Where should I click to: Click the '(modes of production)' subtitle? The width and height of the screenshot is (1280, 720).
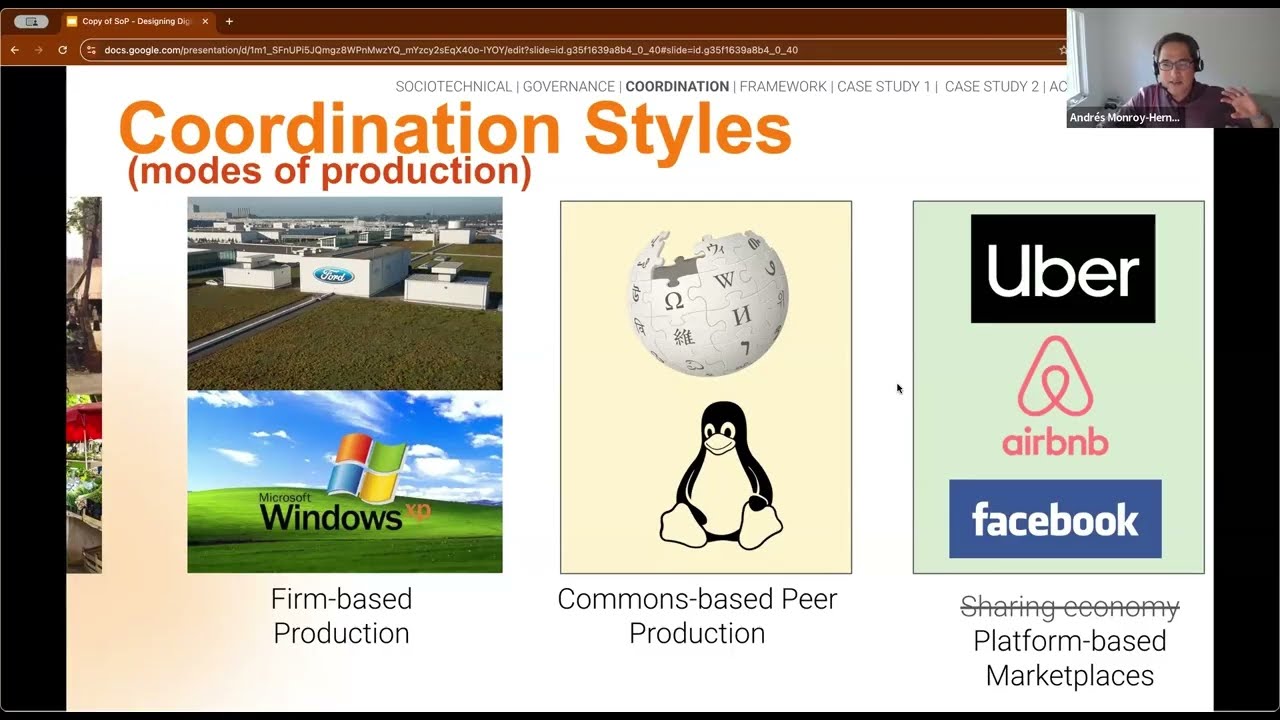pyautogui.click(x=329, y=171)
